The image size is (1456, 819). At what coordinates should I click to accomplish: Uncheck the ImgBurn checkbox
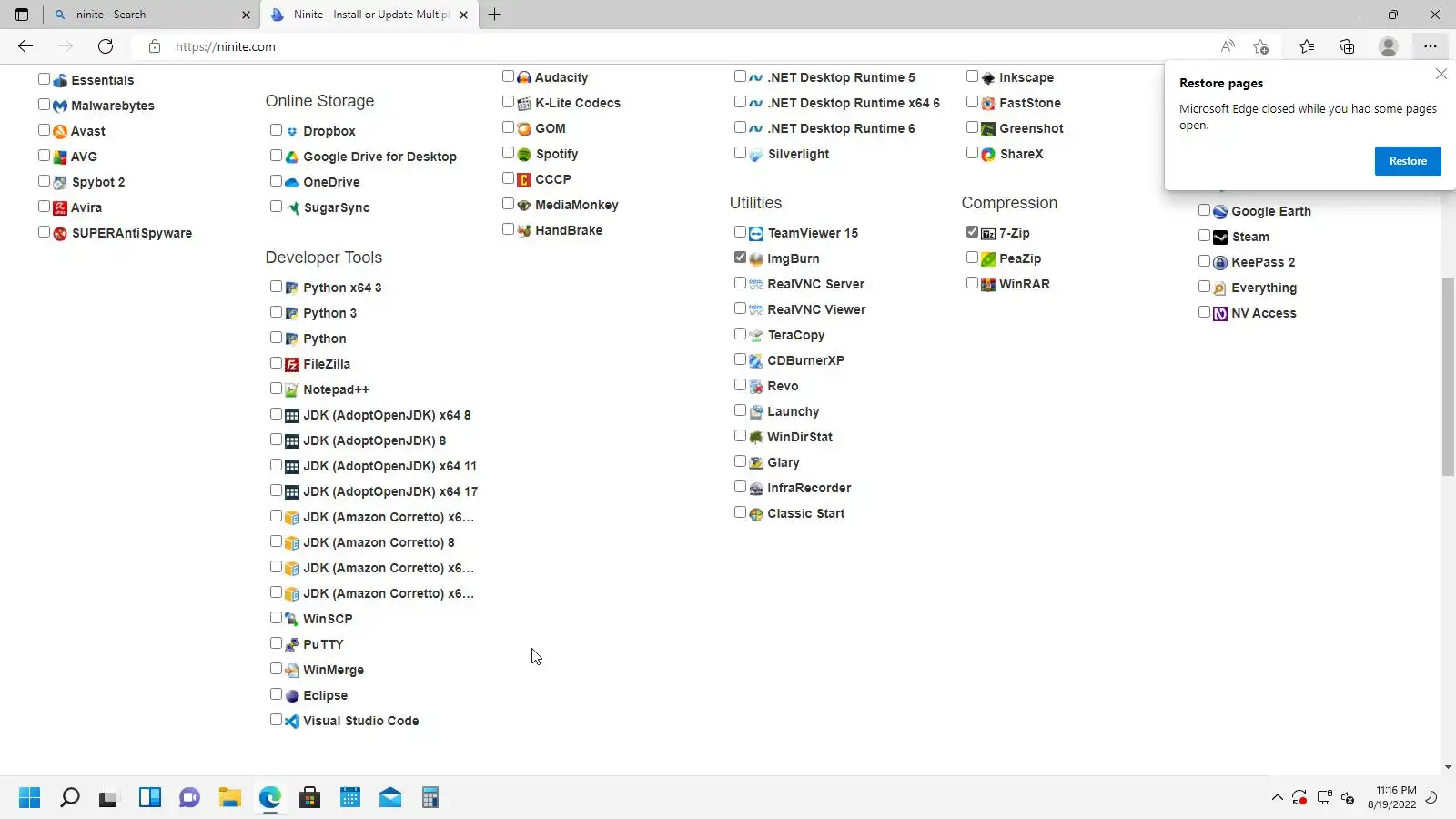click(740, 258)
